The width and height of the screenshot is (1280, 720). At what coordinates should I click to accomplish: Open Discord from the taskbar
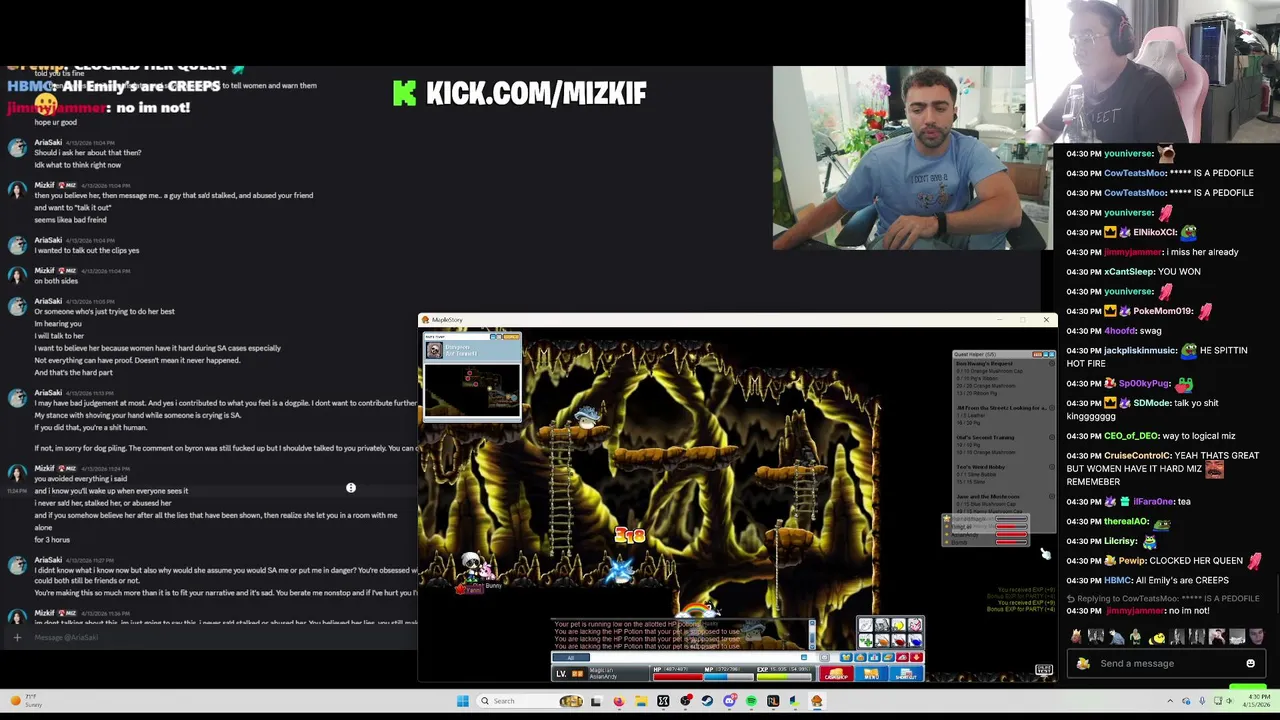(x=729, y=701)
